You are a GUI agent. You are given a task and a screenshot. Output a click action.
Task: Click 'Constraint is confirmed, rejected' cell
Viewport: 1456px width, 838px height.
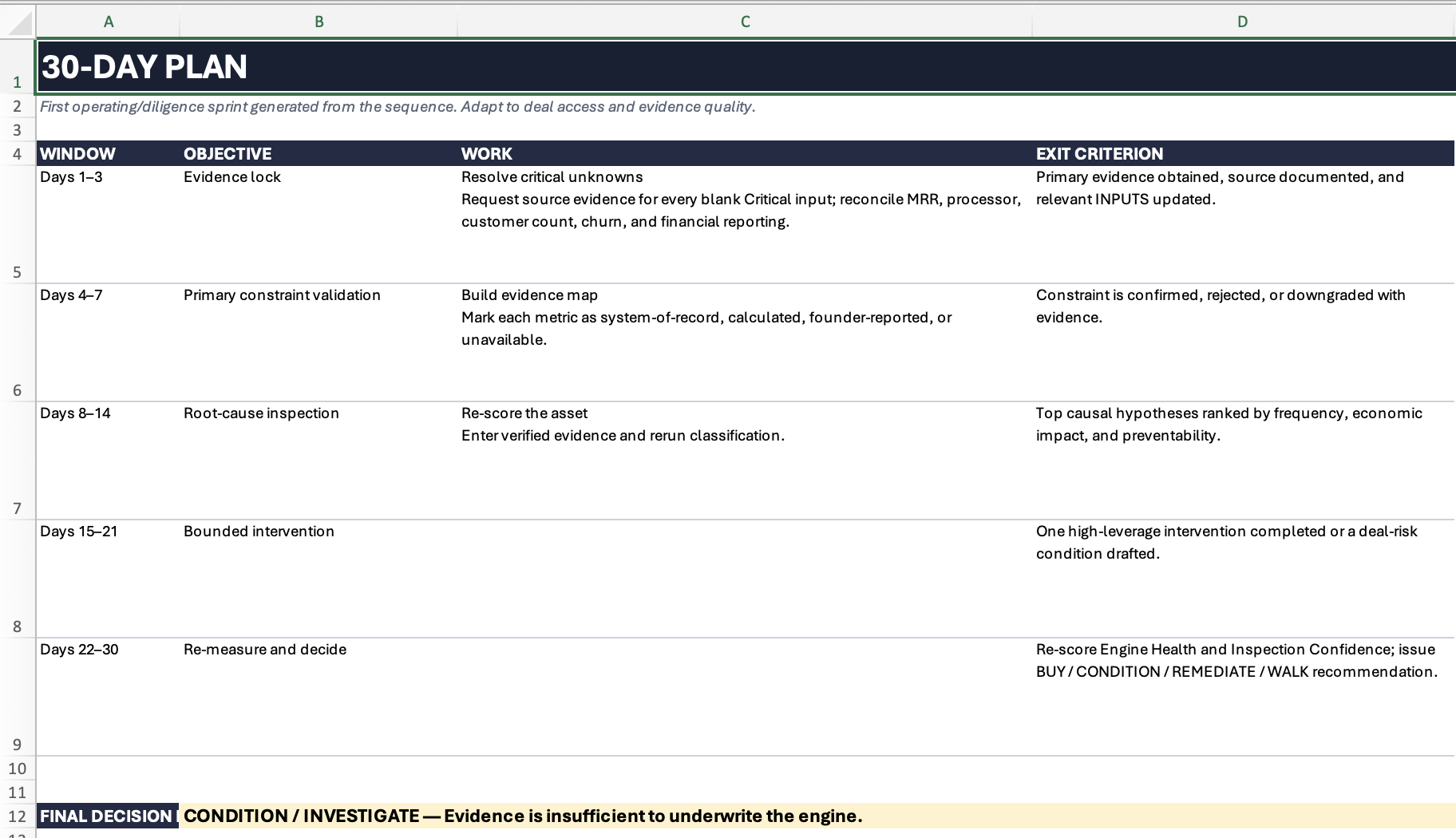click(1244, 342)
